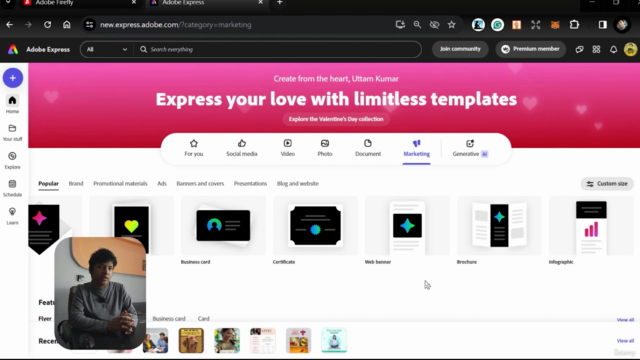Open the Brochure template type
The image size is (640, 360).
[499, 231]
